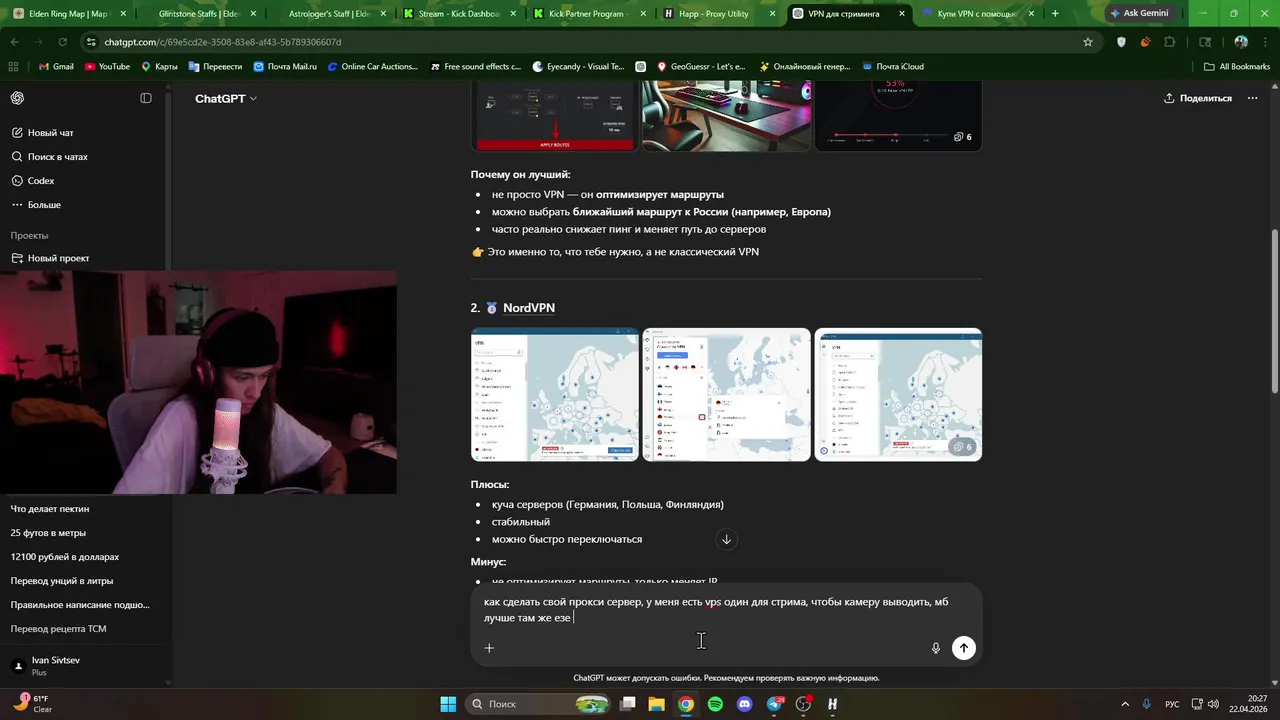Switch to the Kick Partner Program tab
The image size is (1280, 720).
[x=587, y=14]
